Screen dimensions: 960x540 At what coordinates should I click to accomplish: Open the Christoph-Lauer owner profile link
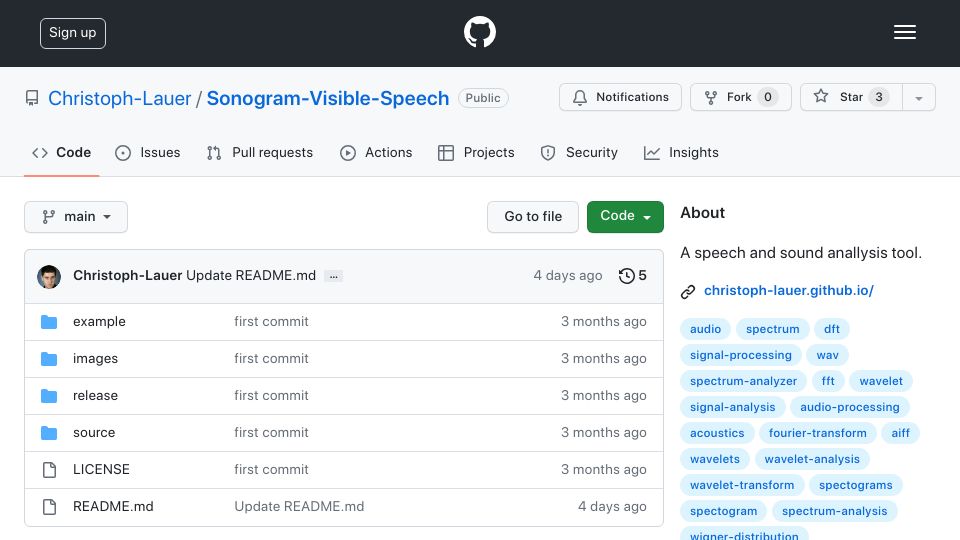pos(119,98)
